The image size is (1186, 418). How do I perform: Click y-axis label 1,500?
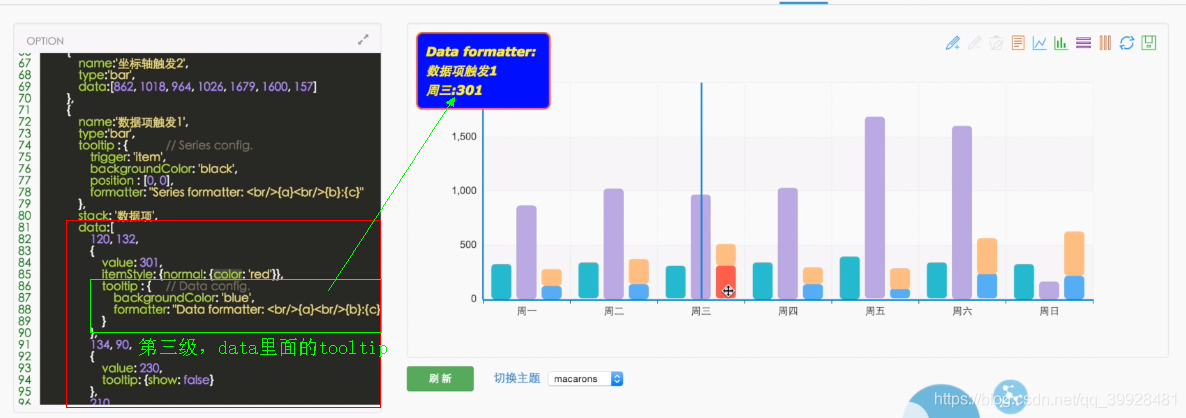pyautogui.click(x=465, y=137)
